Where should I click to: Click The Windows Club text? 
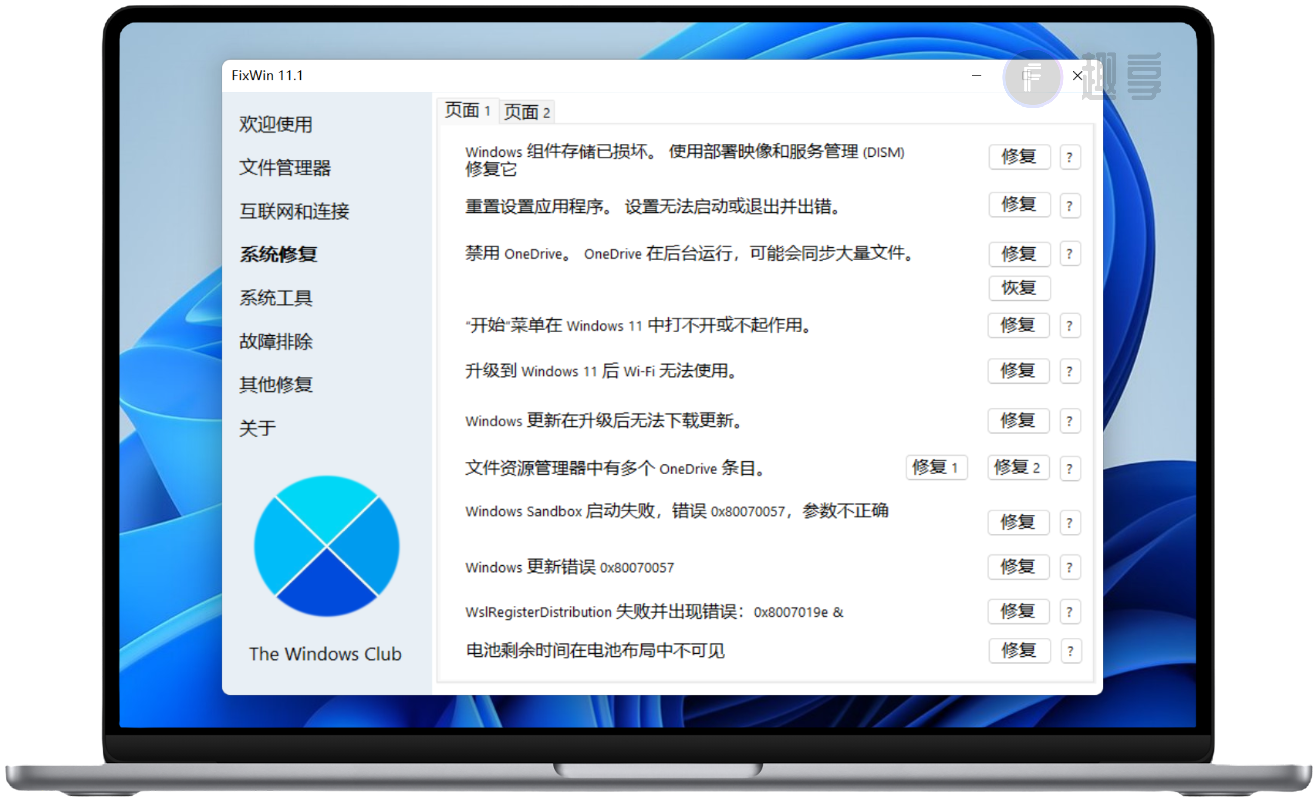pyautogui.click(x=325, y=654)
